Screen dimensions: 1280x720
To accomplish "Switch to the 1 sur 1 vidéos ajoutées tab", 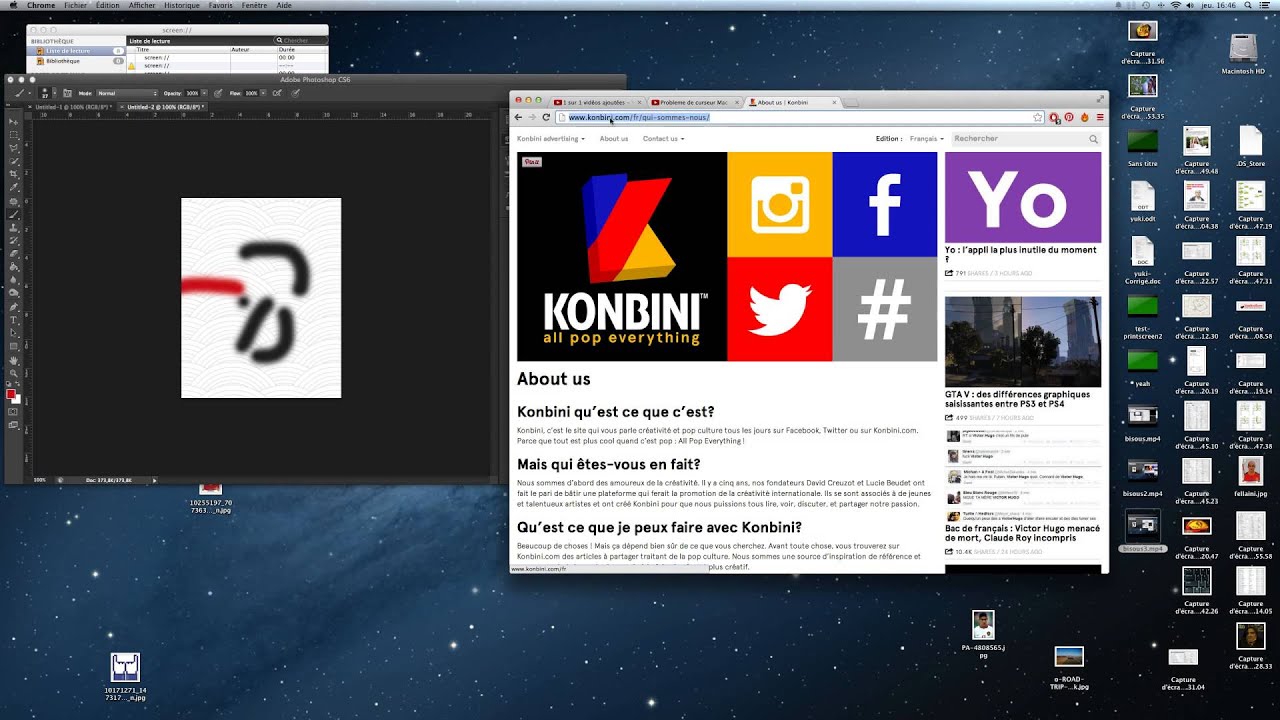I will tap(595, 102).
